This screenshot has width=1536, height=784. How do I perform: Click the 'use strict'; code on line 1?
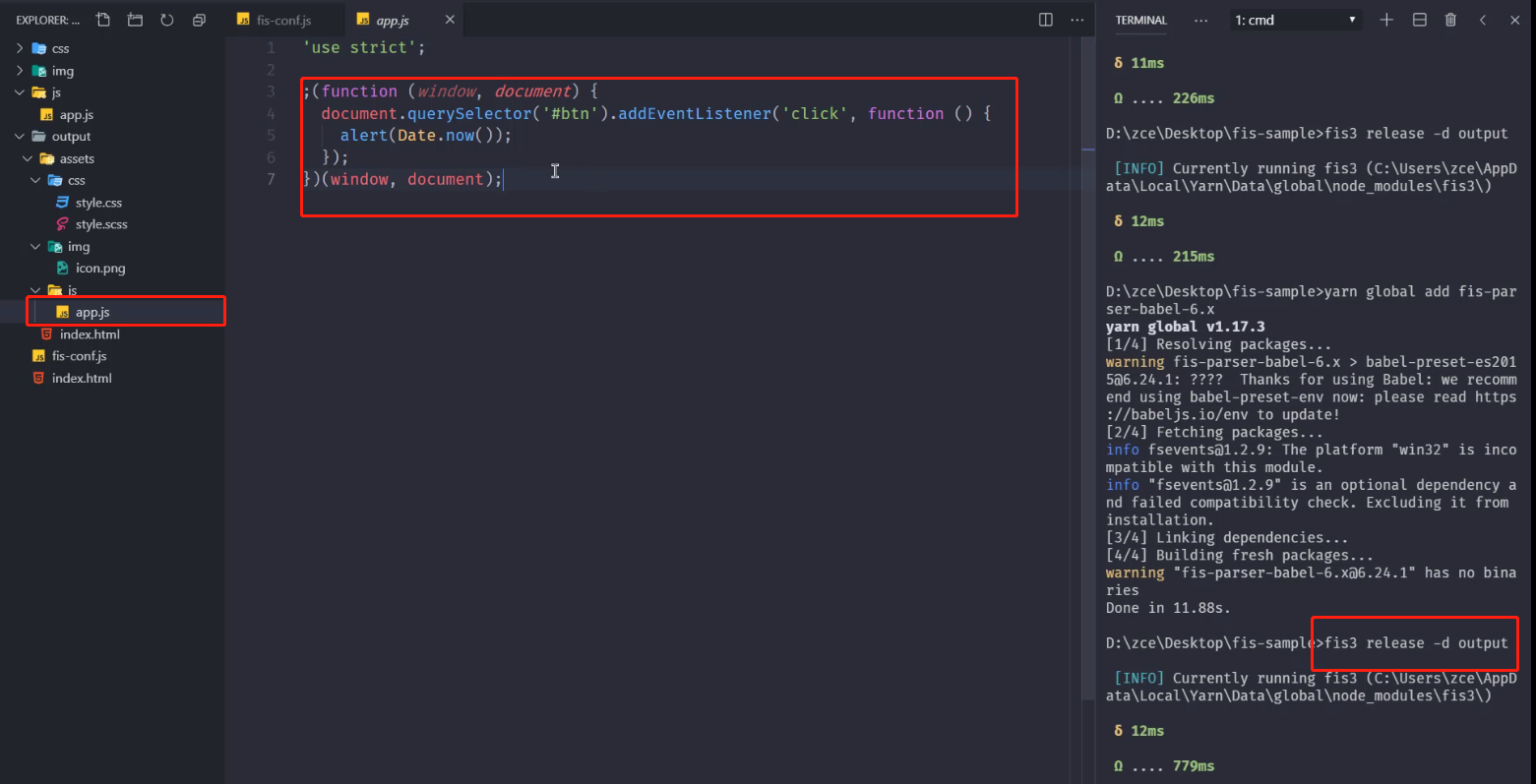click(x=364, y=47)
